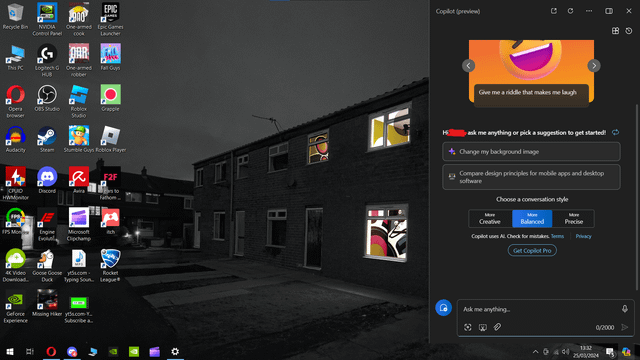Select Missing Hiker desktop shortcut
Image resolution: width=640 pixels, height=360 pixels.
(47, 303)
